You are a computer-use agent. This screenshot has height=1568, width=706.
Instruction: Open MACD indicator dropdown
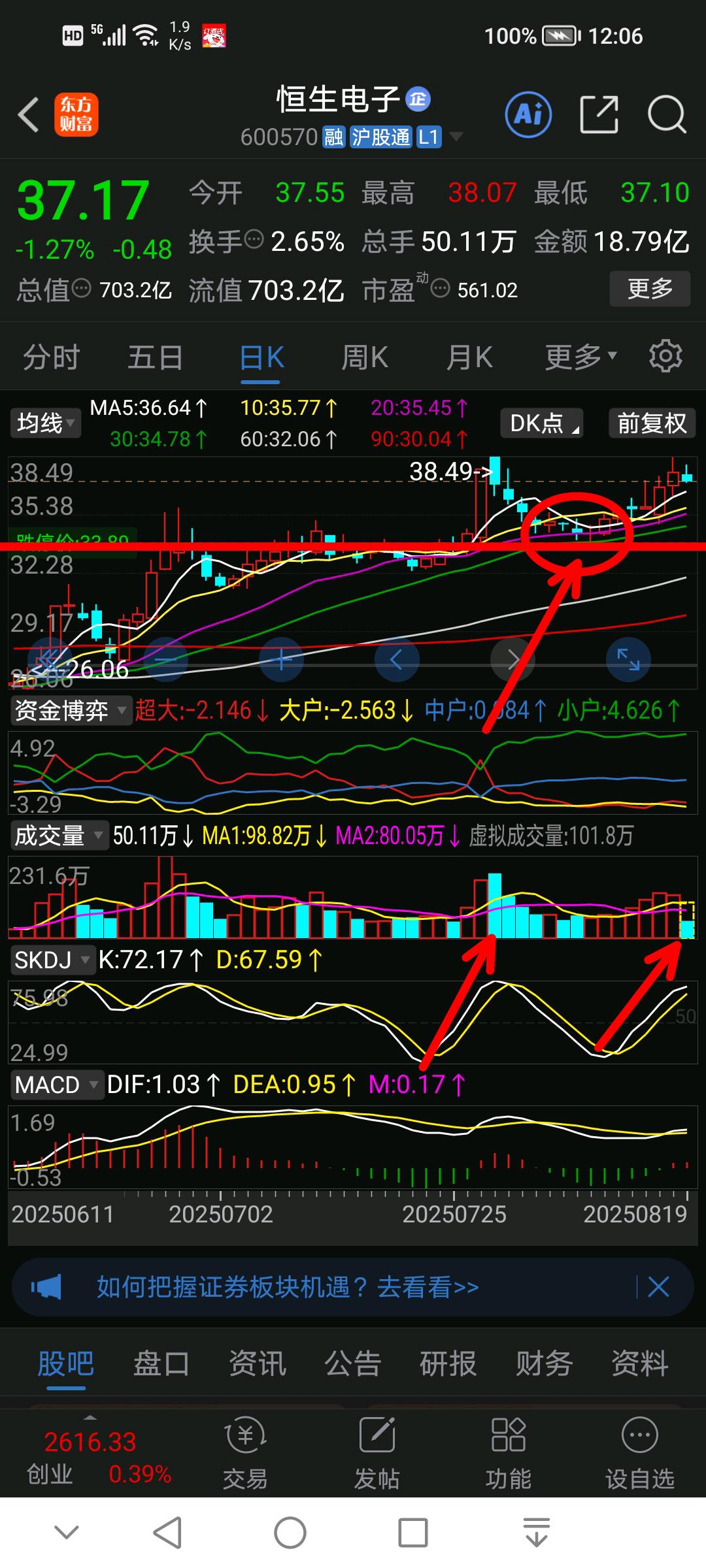[x=57, y=1085]
